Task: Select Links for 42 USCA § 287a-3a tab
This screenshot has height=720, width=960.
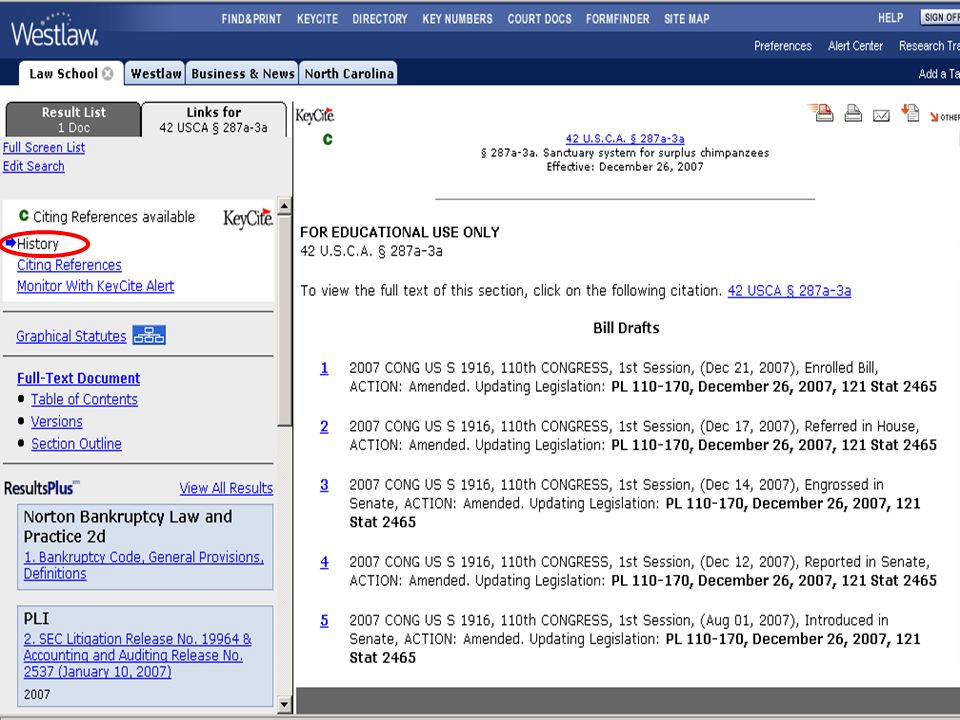Action: point(214,119)
